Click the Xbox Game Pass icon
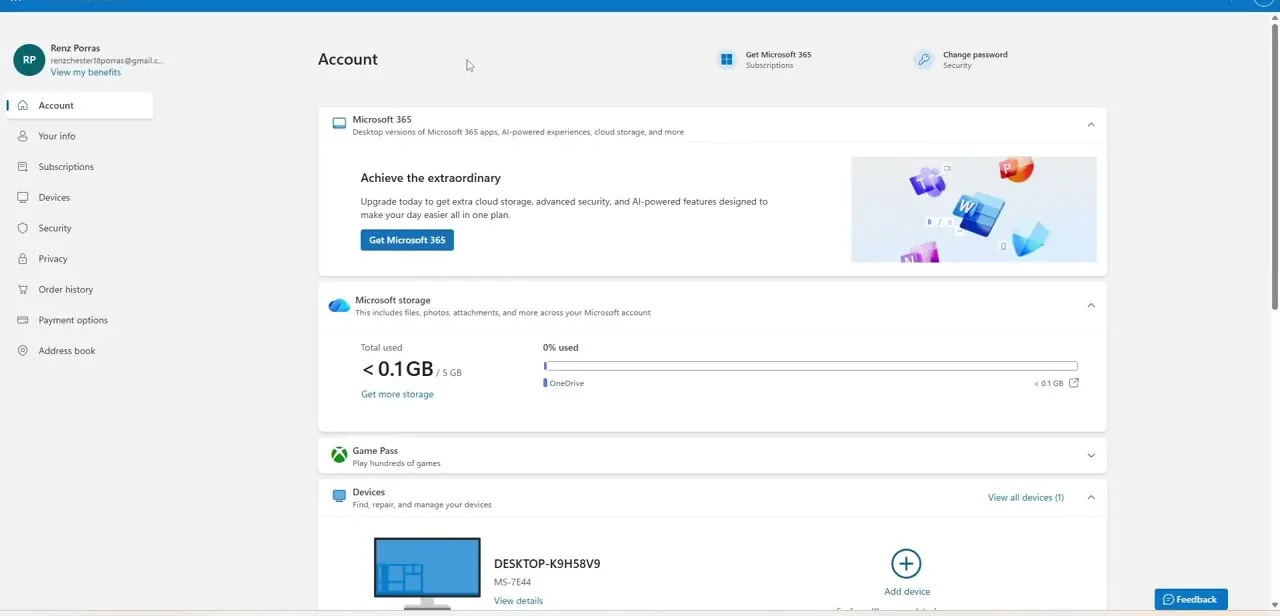Screen dimensions: 1280x616 pos(339,455)
